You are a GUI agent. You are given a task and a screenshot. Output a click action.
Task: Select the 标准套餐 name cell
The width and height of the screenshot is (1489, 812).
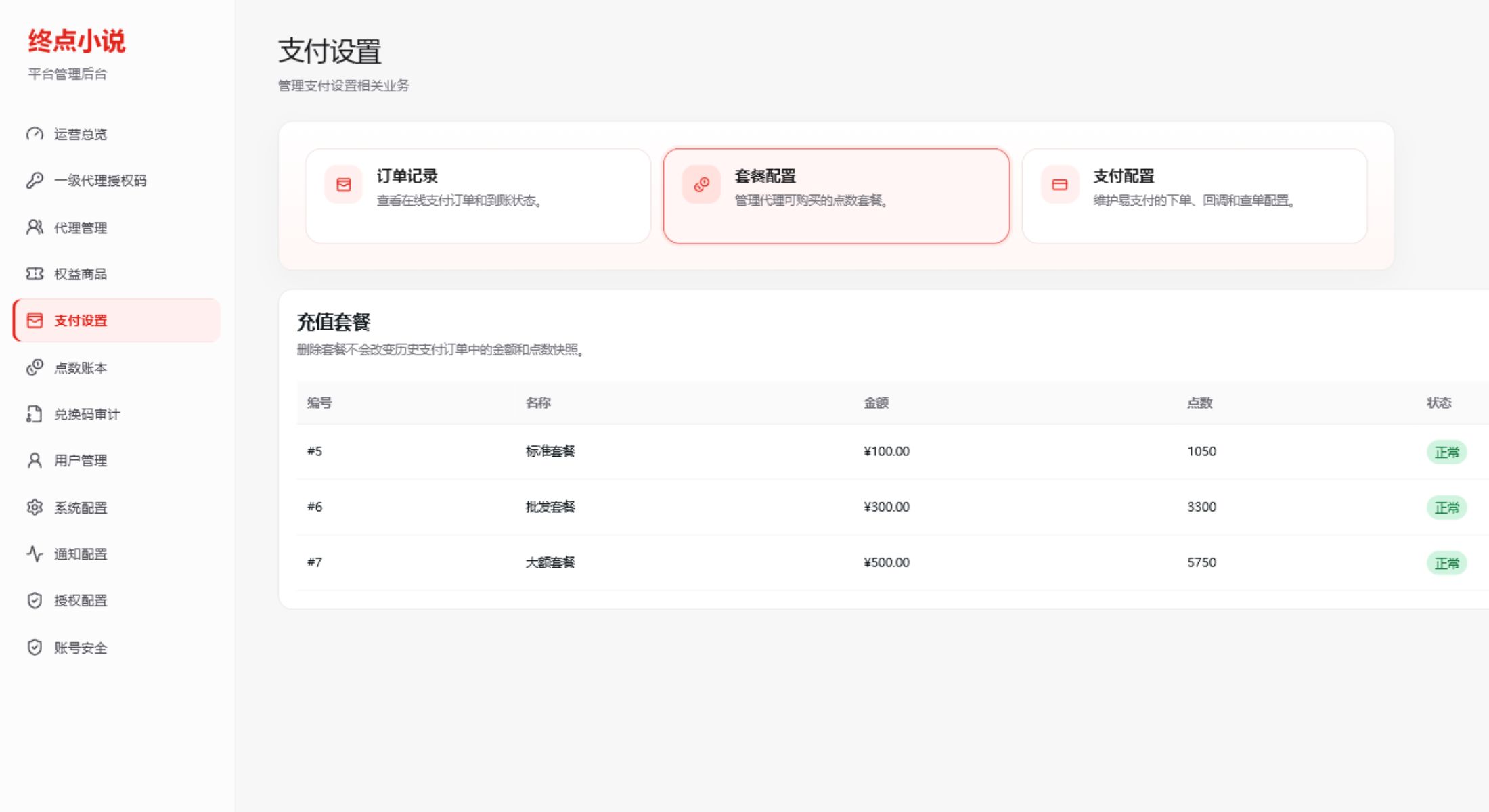point(550,451)
